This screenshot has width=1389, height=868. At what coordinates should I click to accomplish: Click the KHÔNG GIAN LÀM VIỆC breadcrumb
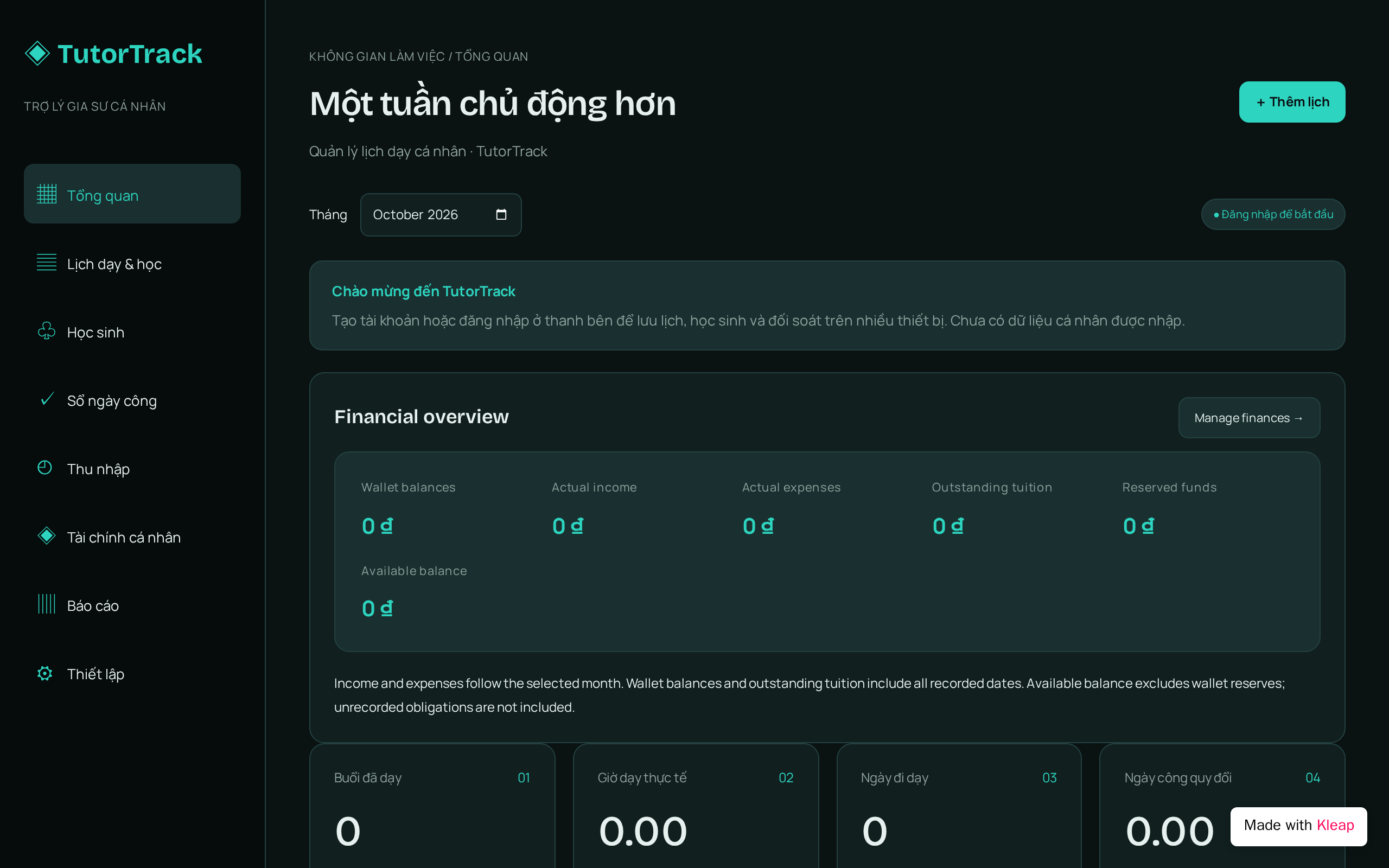pyautogui.click(x=377, y=56)
